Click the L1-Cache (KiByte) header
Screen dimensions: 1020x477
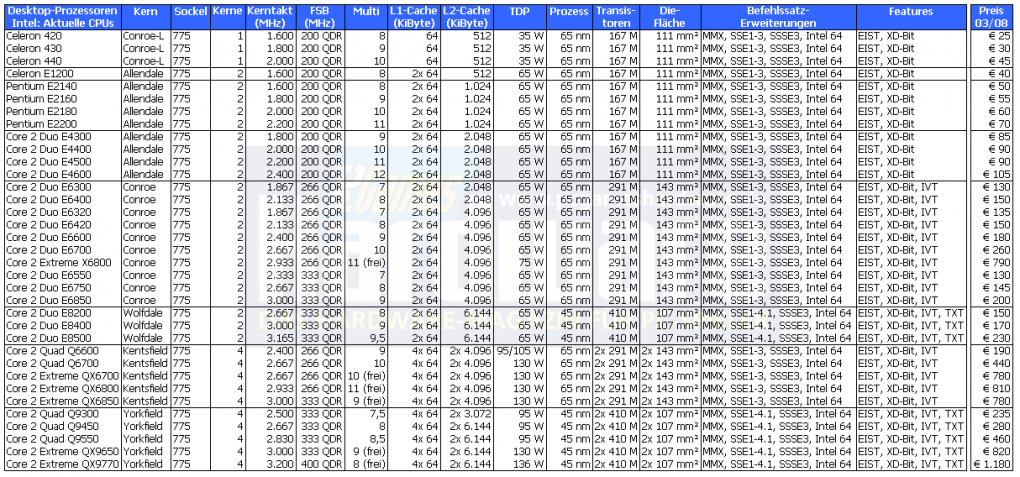click(x=414, y=17)
